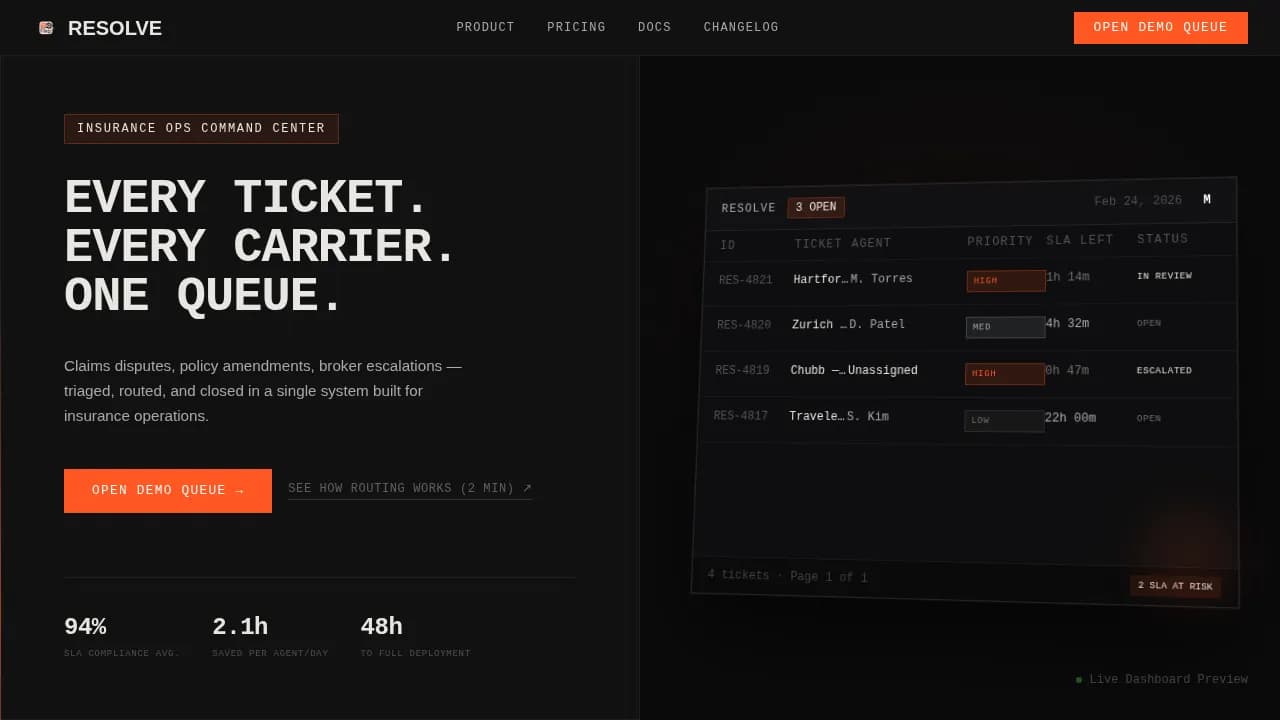
Task: Open the CHANGELOG nav item
Action: [741, 28]
